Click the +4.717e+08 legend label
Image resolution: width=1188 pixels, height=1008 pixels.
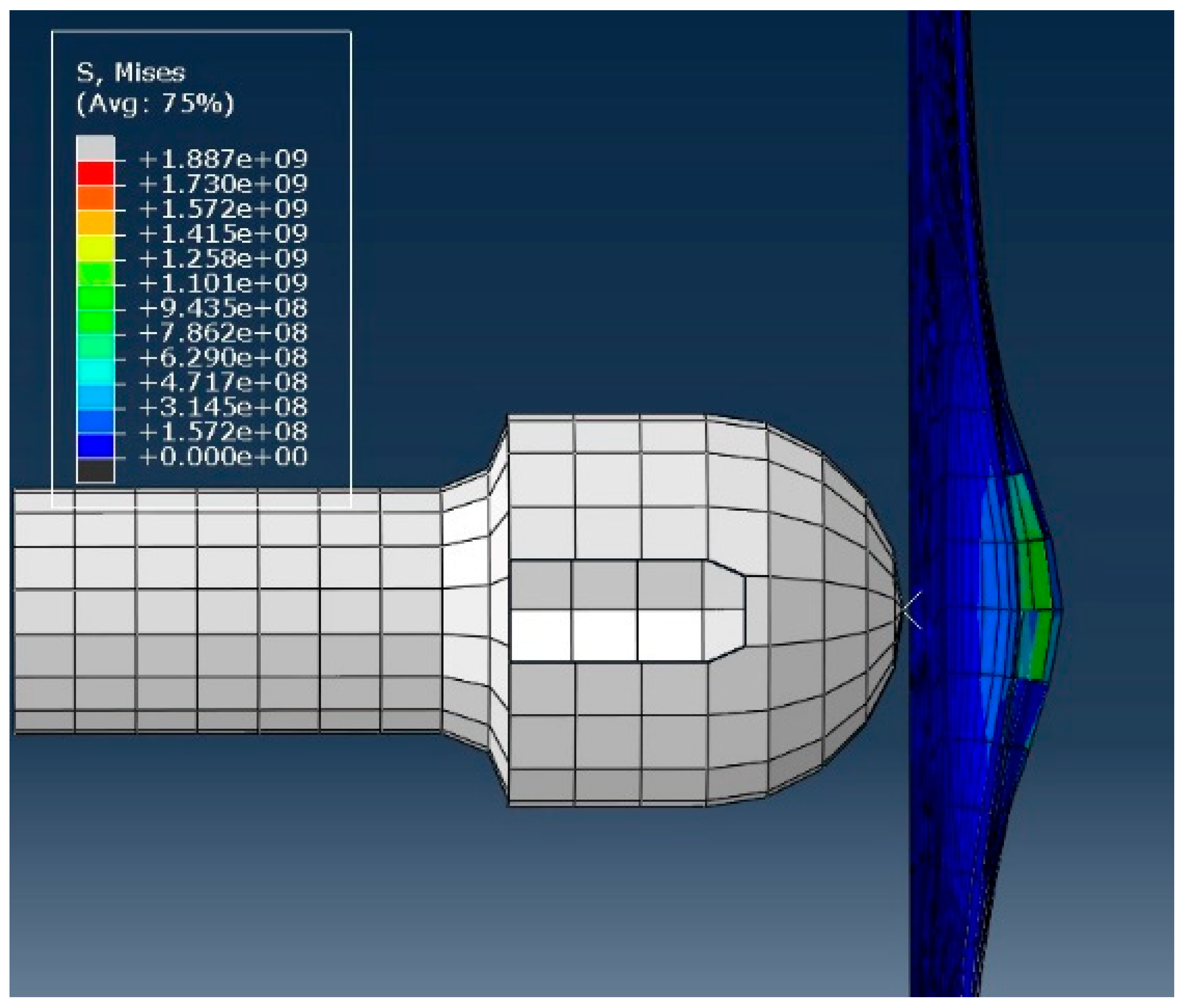coord(223,382)
